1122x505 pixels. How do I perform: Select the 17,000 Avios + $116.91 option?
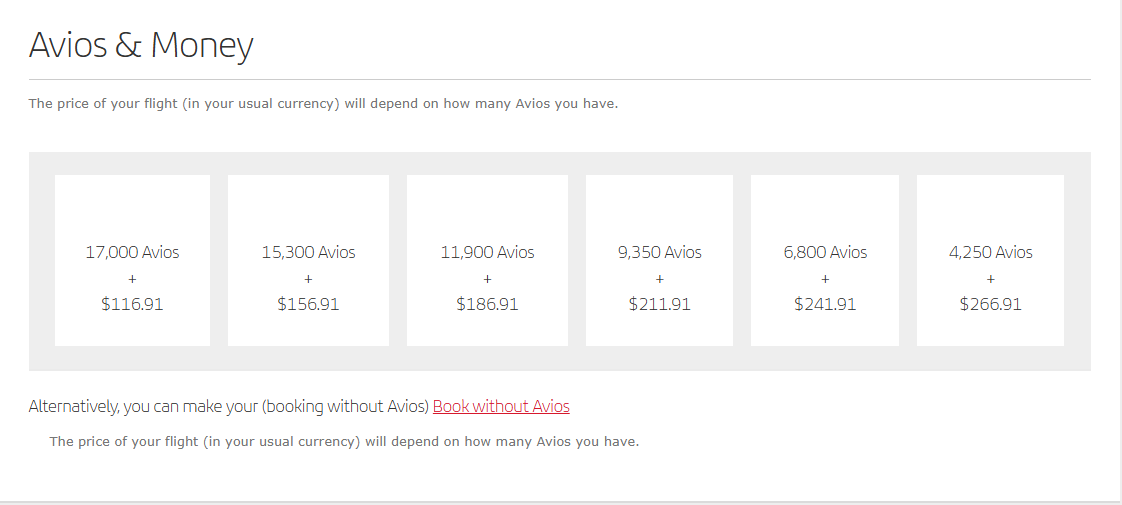click(132, 260)
